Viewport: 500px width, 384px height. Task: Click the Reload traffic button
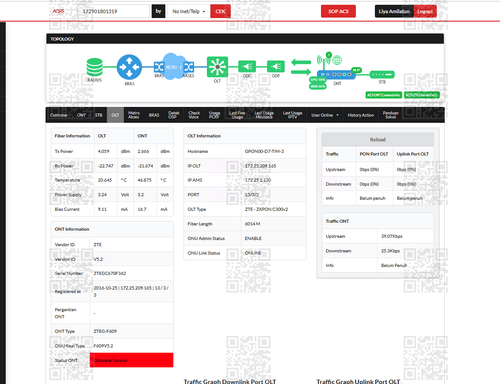[x=378, y=139]
